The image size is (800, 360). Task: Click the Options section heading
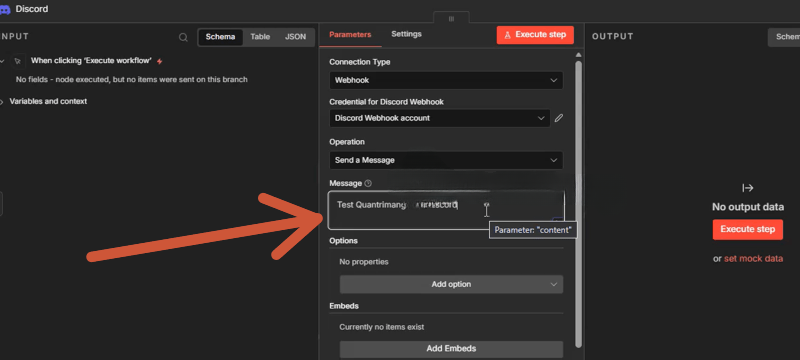coord(343,241)
